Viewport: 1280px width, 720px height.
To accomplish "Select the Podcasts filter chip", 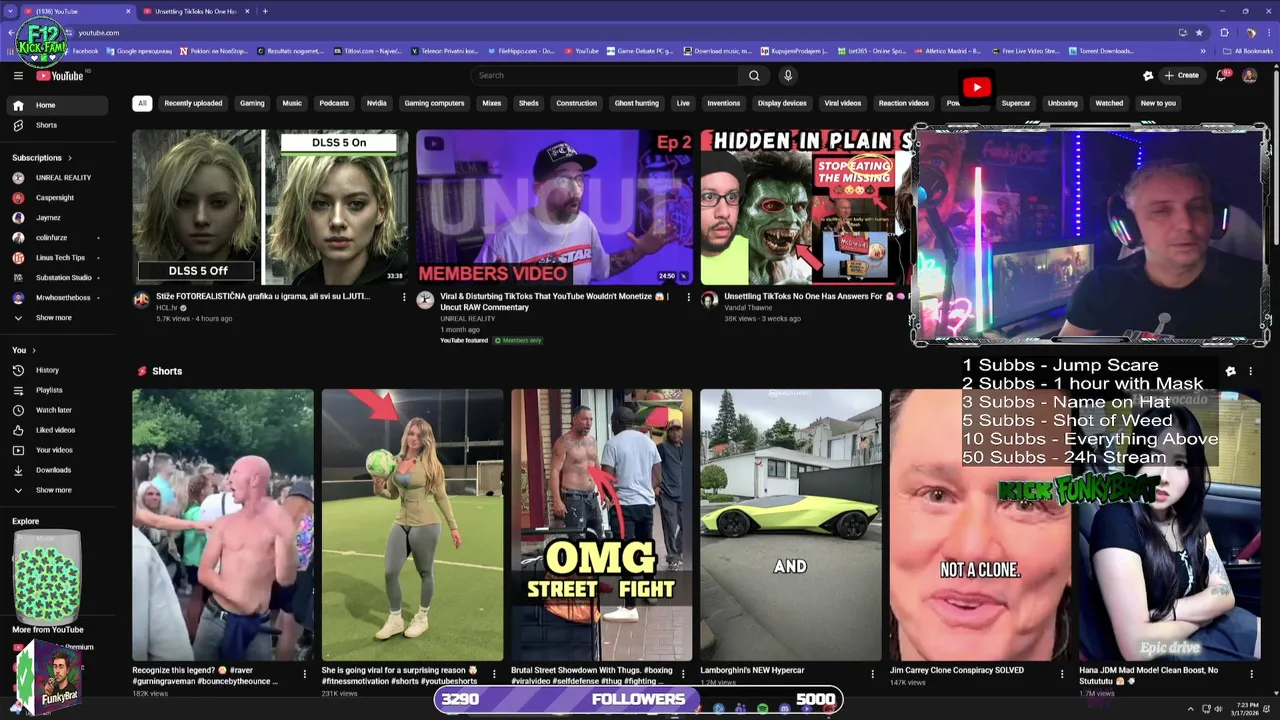I will click(334, 103).
